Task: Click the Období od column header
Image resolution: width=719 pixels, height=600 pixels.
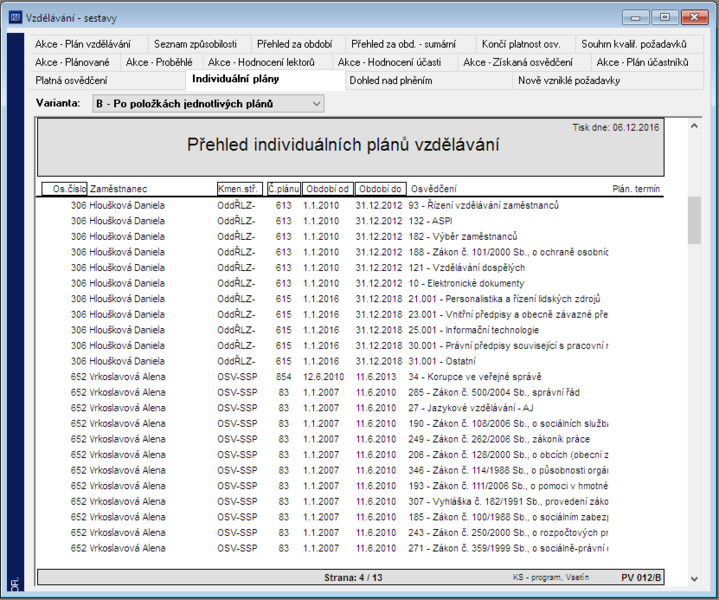Action: [x=327, y=189]
